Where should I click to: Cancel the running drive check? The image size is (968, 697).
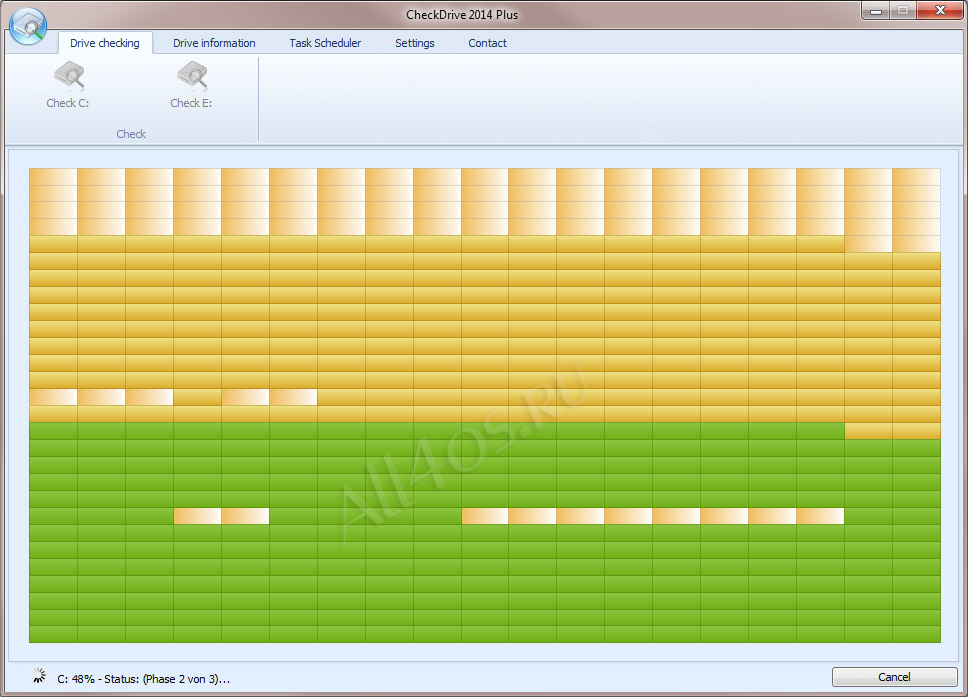click(894, 677)
